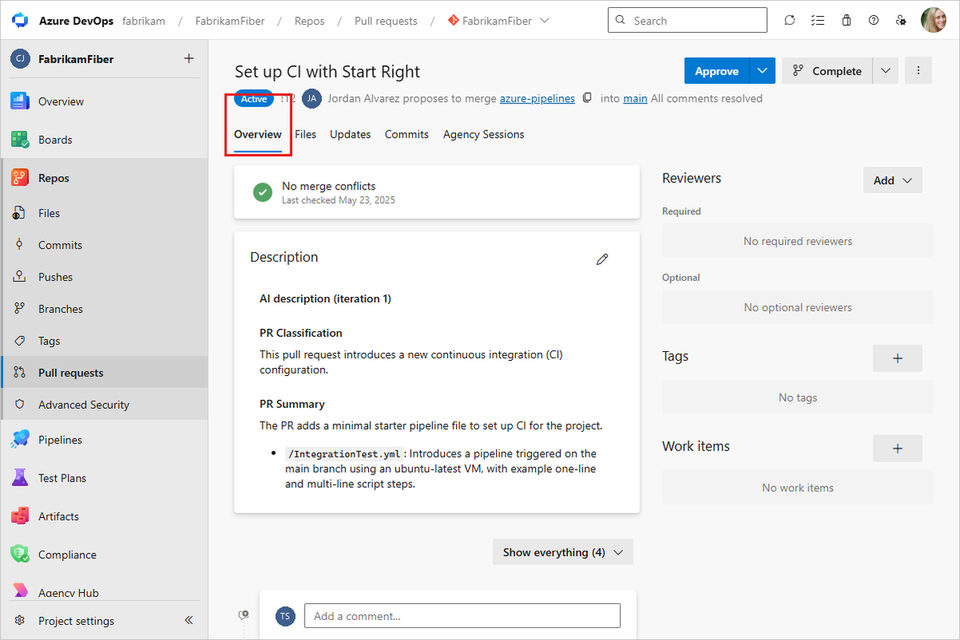Screen dimensions: 960x640
Task: Click the Add a comment field
Action: point(462,616)
